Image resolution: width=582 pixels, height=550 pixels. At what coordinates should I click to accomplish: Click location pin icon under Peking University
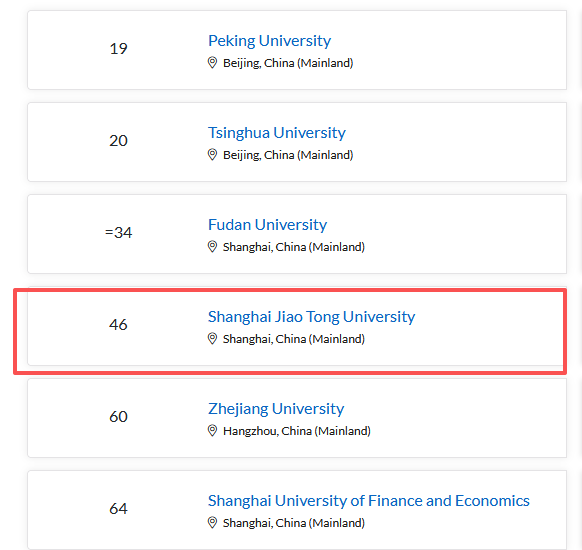(x=212, y=63)
